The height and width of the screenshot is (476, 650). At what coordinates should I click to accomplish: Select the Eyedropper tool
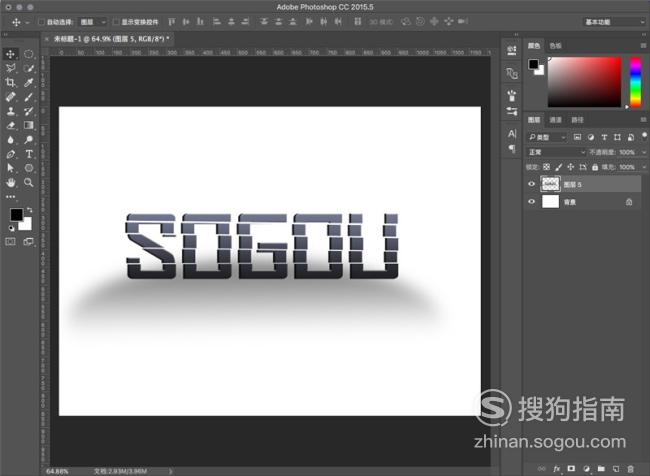[x=28, y=83]
